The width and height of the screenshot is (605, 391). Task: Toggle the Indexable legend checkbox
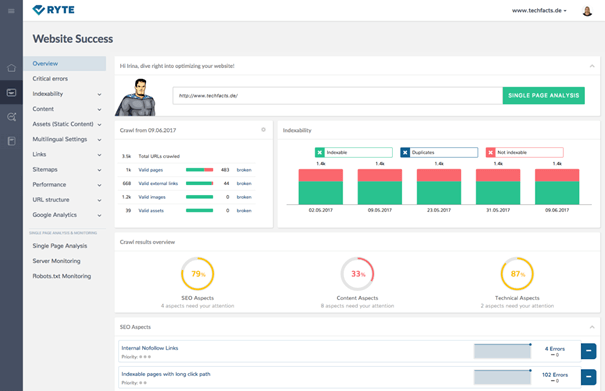(320, 152)
